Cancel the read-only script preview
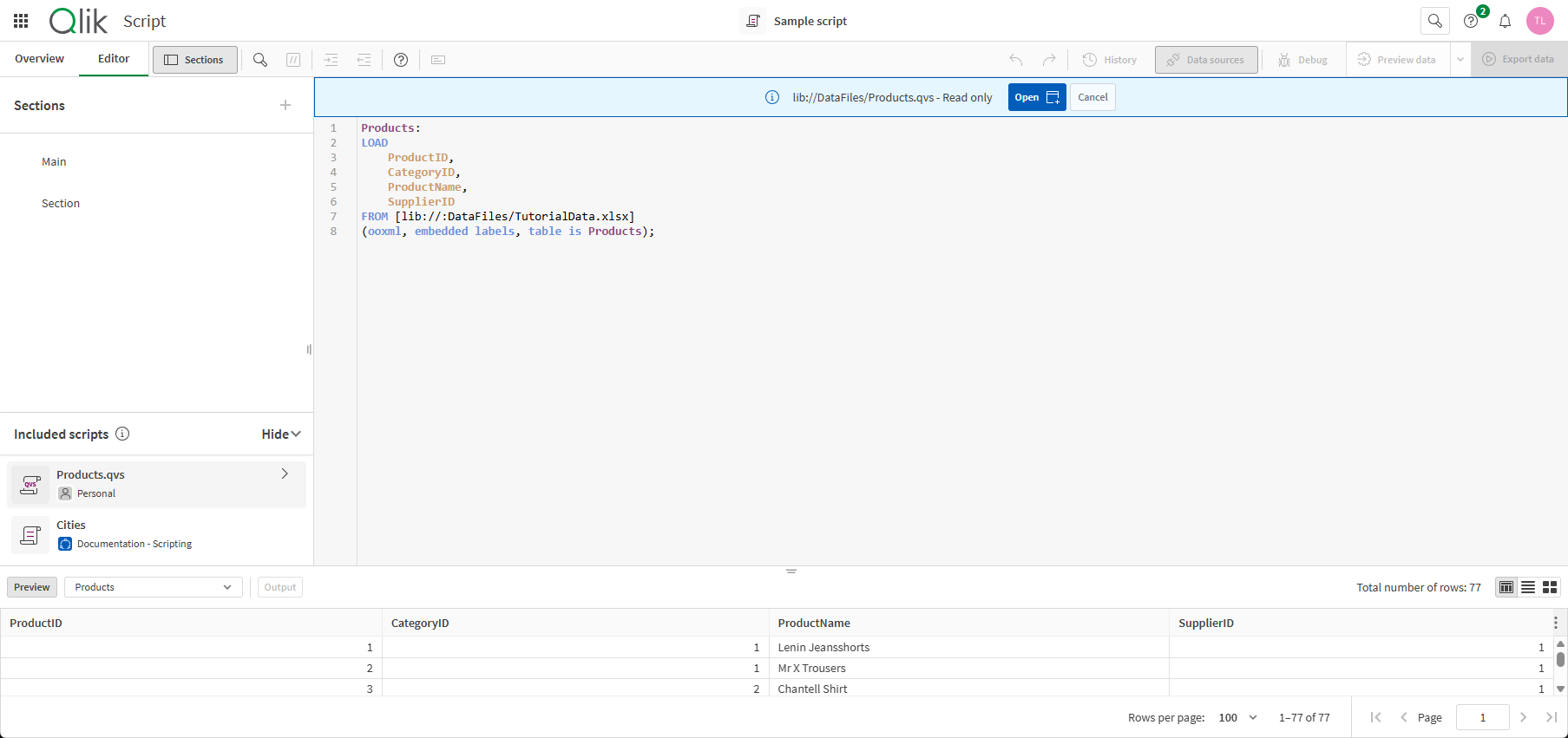1568x738 pixels. (x=1092, y=97)
